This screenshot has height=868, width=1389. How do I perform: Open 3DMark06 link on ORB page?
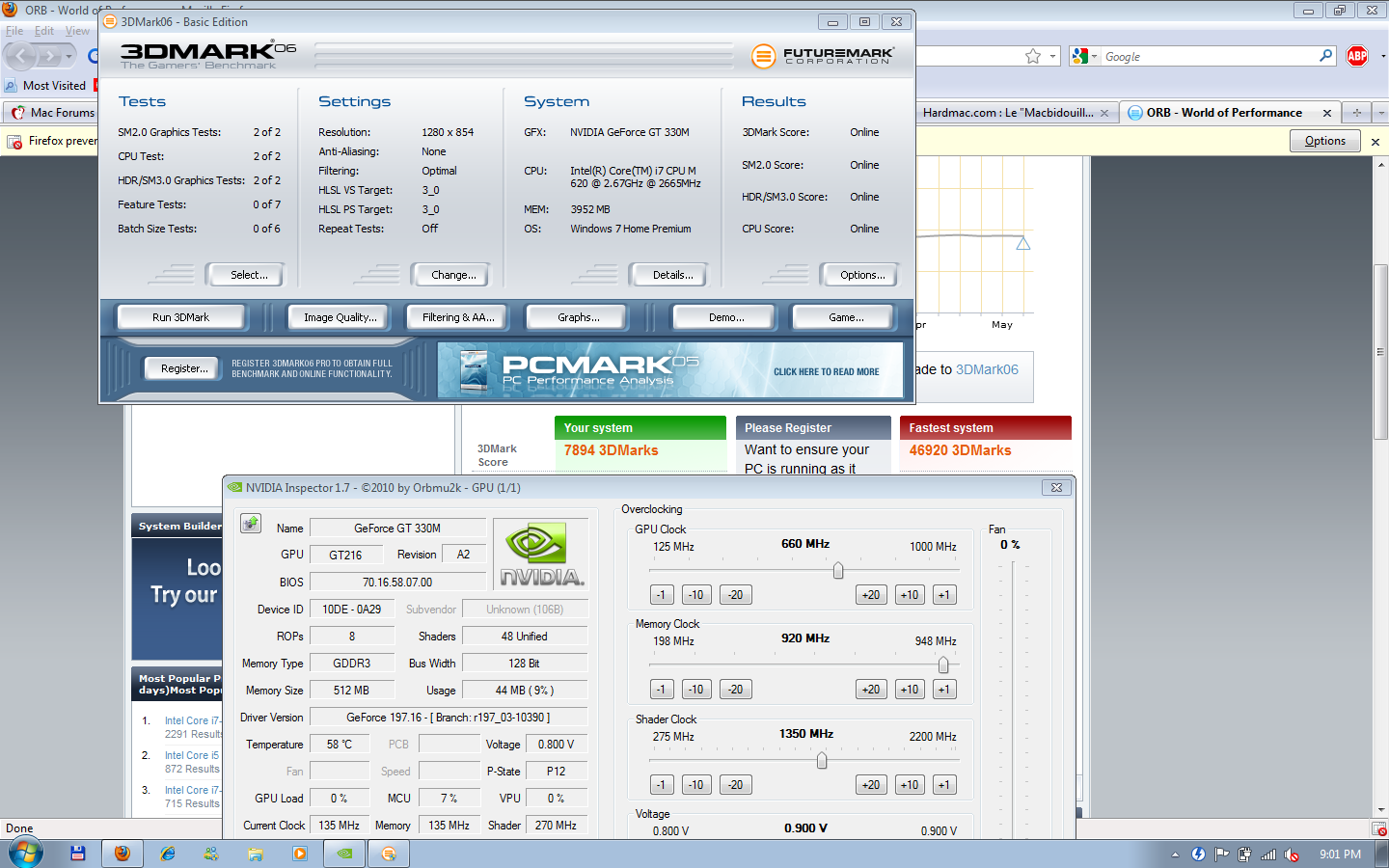(987, 369)
